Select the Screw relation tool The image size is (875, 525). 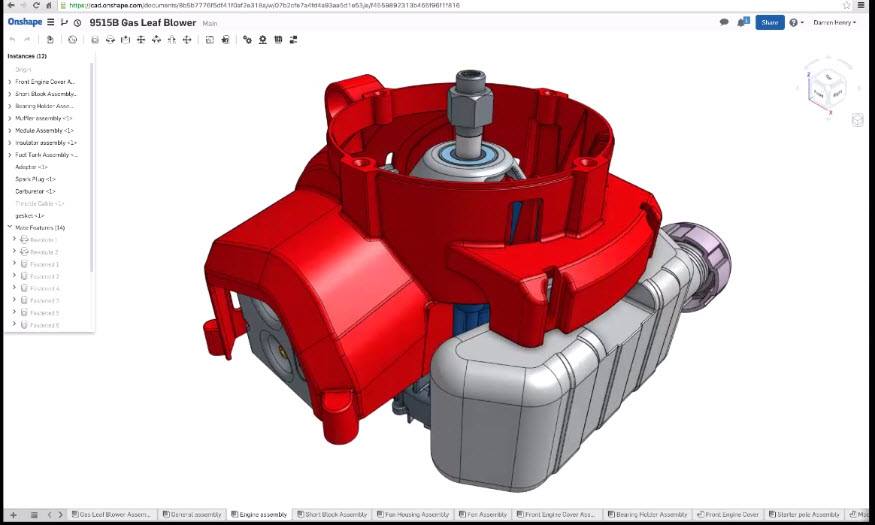[278, 40]
